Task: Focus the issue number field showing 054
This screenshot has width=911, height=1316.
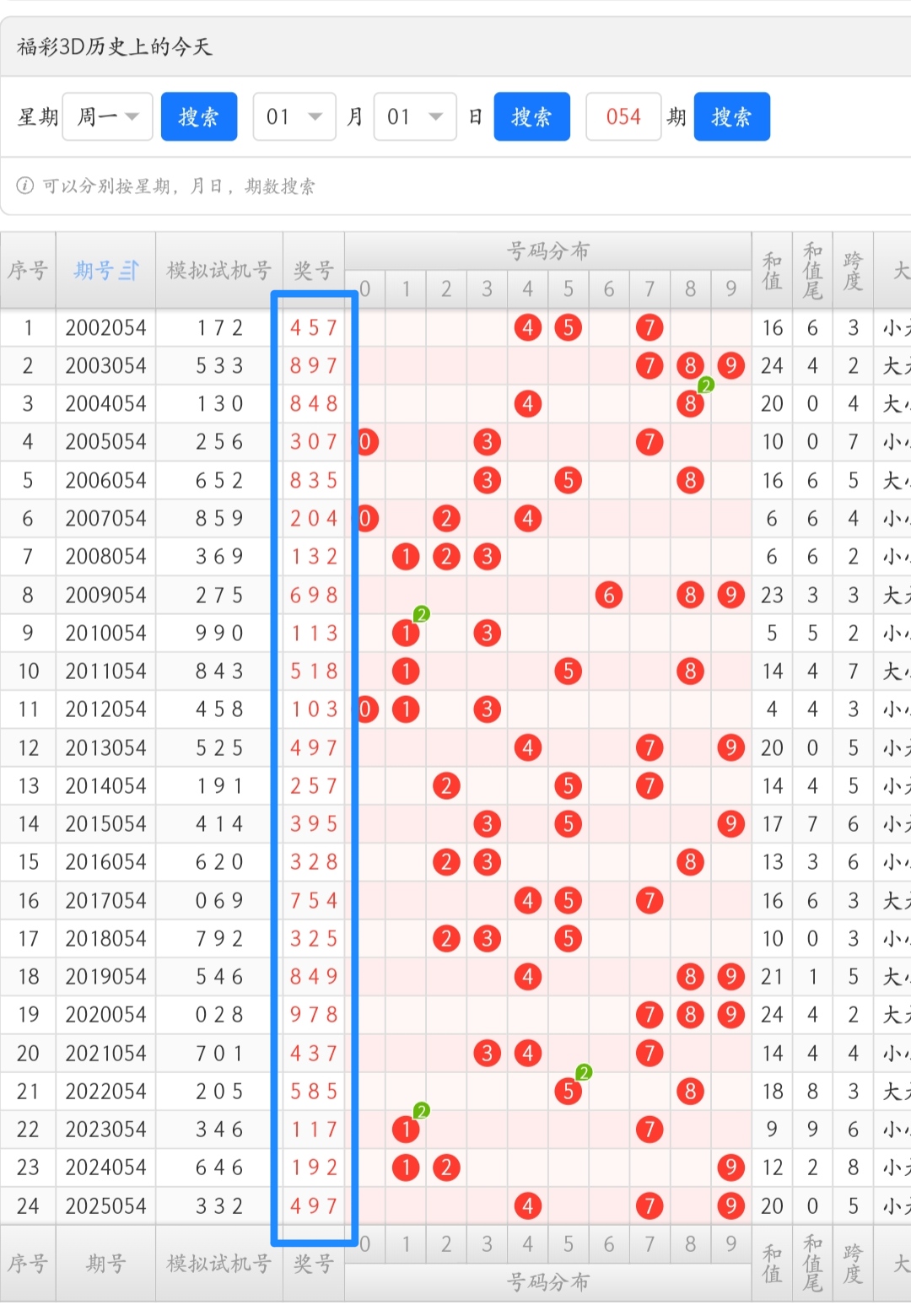Action: point(623,116)
